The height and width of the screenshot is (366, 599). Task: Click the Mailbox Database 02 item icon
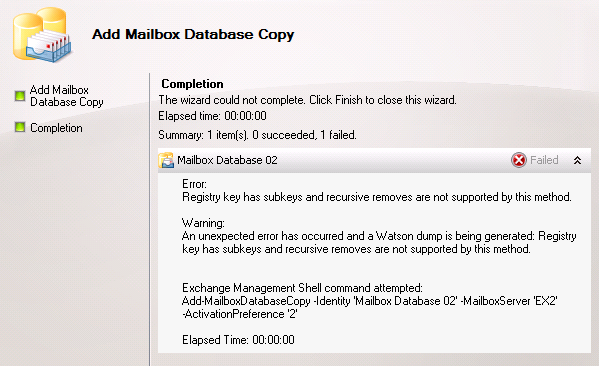166,160
